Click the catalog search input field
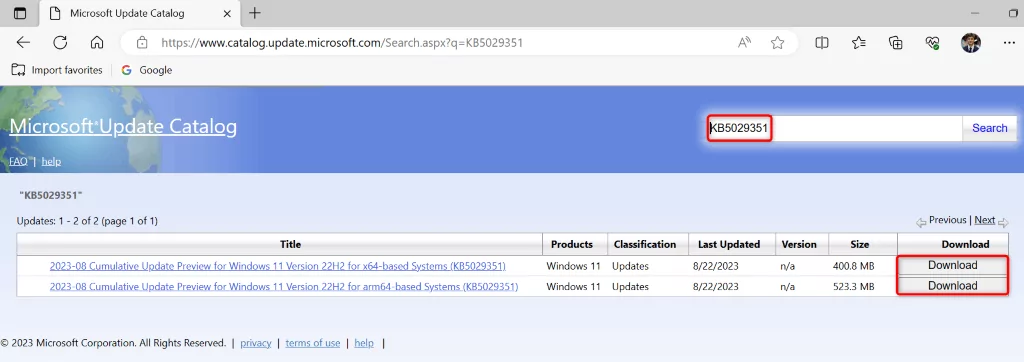The image size is (1024, 362). (x=834, y=128)
